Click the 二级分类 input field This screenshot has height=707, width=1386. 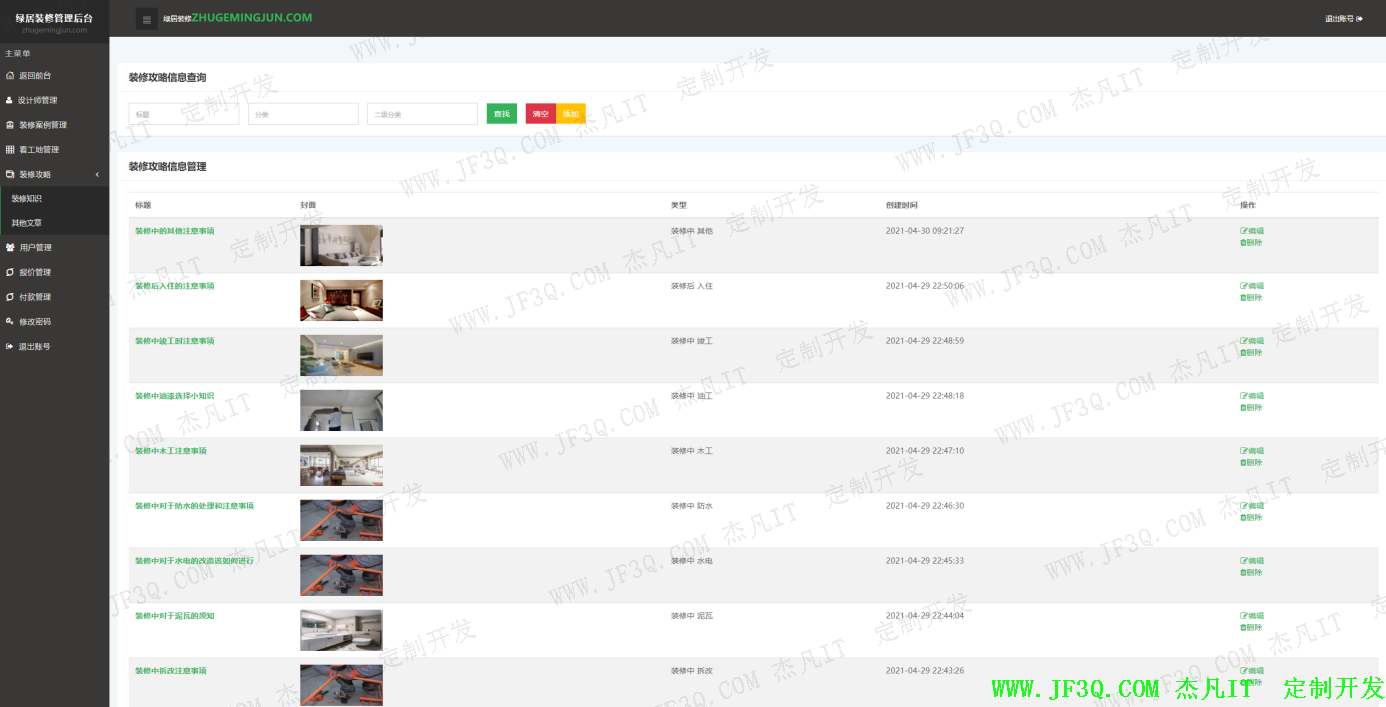[x=422, y=114]
